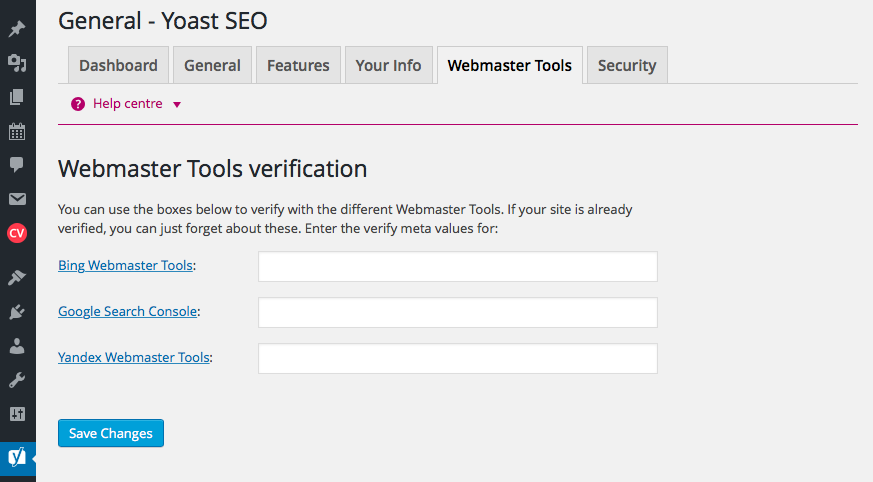Click the red CV icon in sidebar
Image resolution: width=873 pixels, height=482 pixels.
pyautogui.click(x=17, y=233)
